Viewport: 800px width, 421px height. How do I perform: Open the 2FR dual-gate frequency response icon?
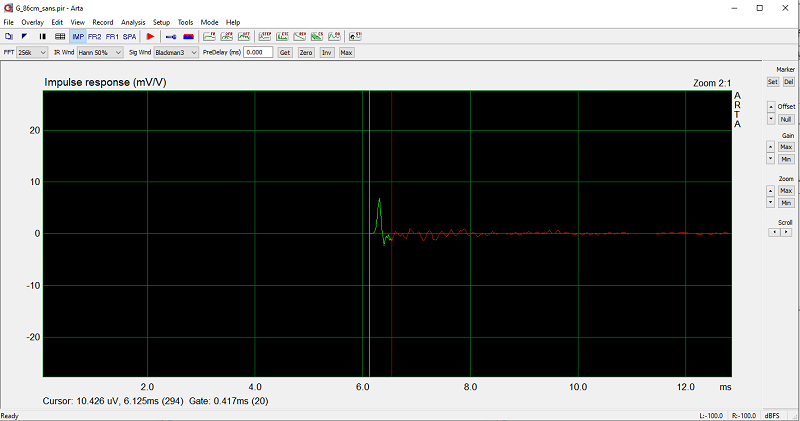click(x=227, y=36)
